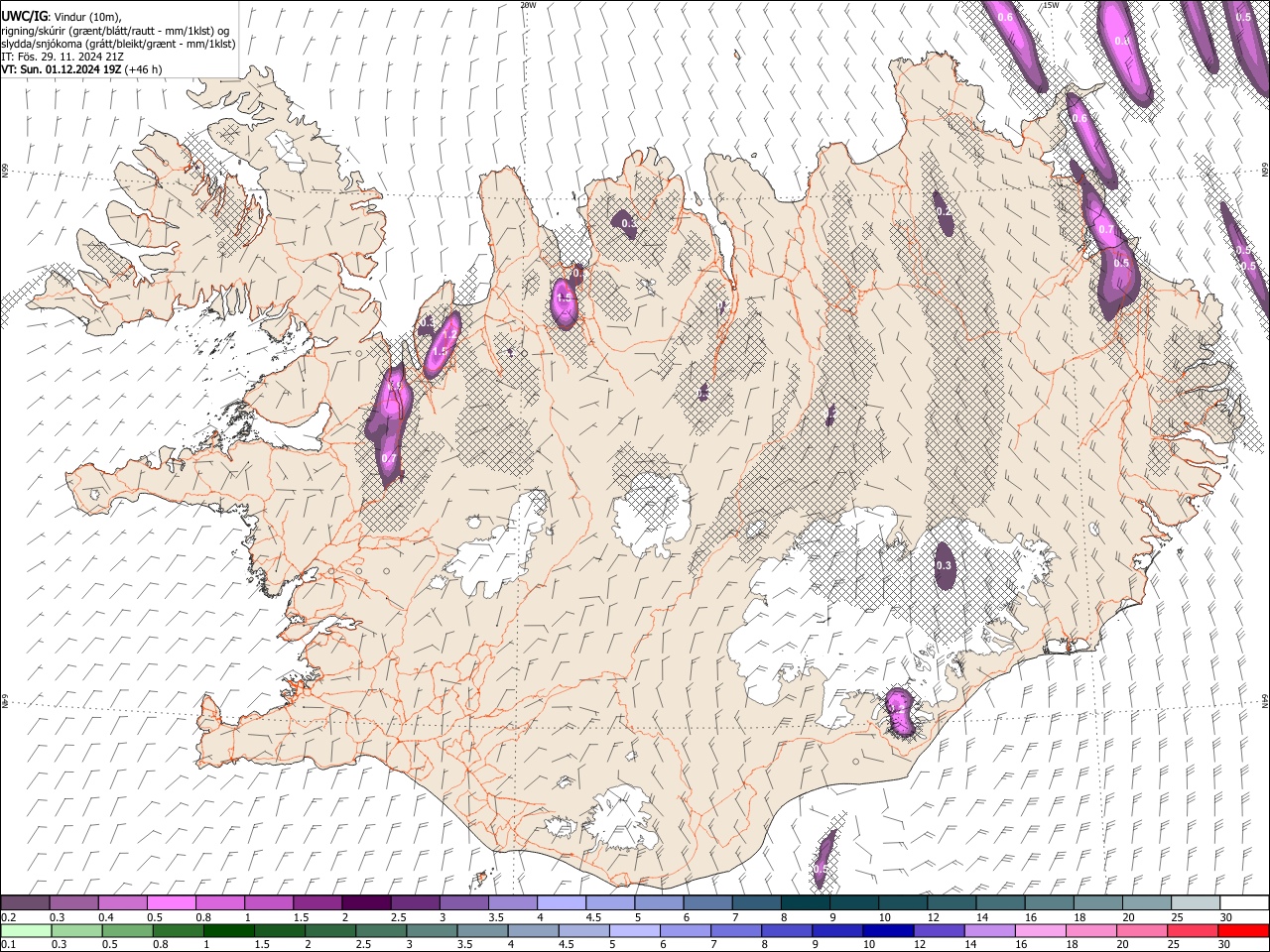Click the violet 14 swatch in lower legend row
This screenshot has height=952, width=1270.
[989, 930]
